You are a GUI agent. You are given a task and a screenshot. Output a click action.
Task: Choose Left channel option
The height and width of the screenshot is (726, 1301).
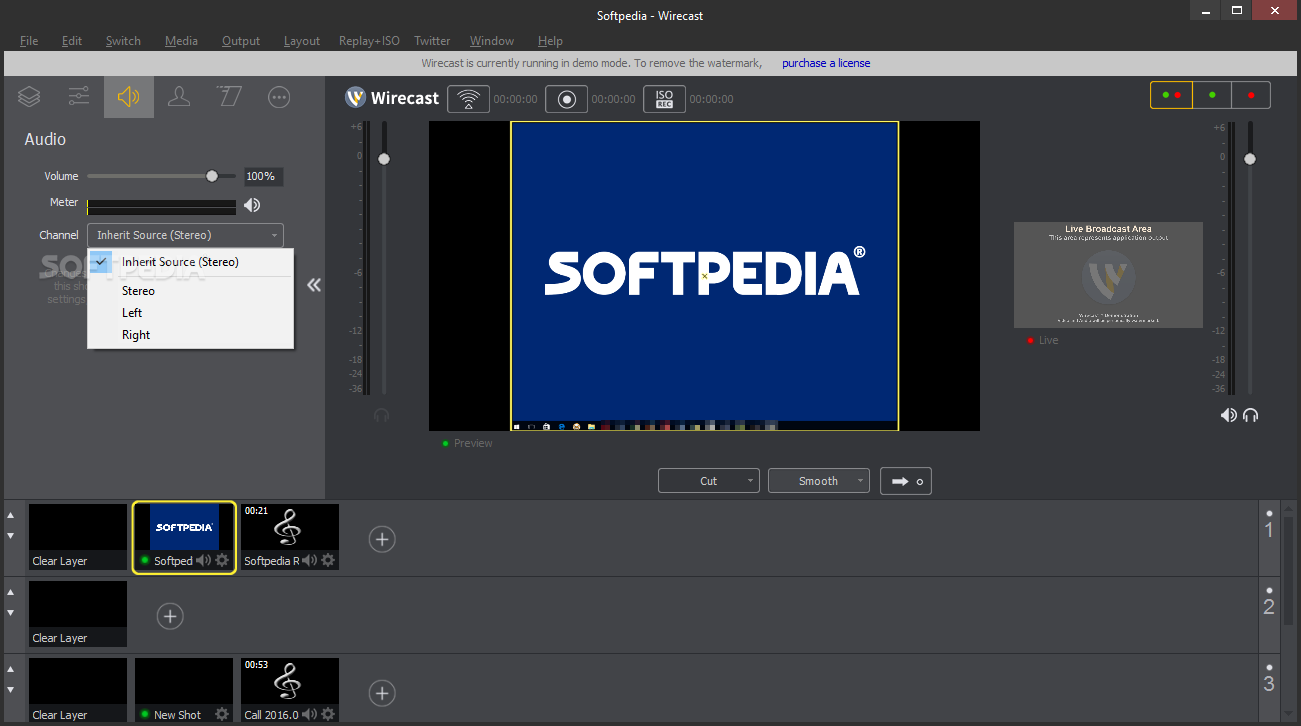[191, 313]
